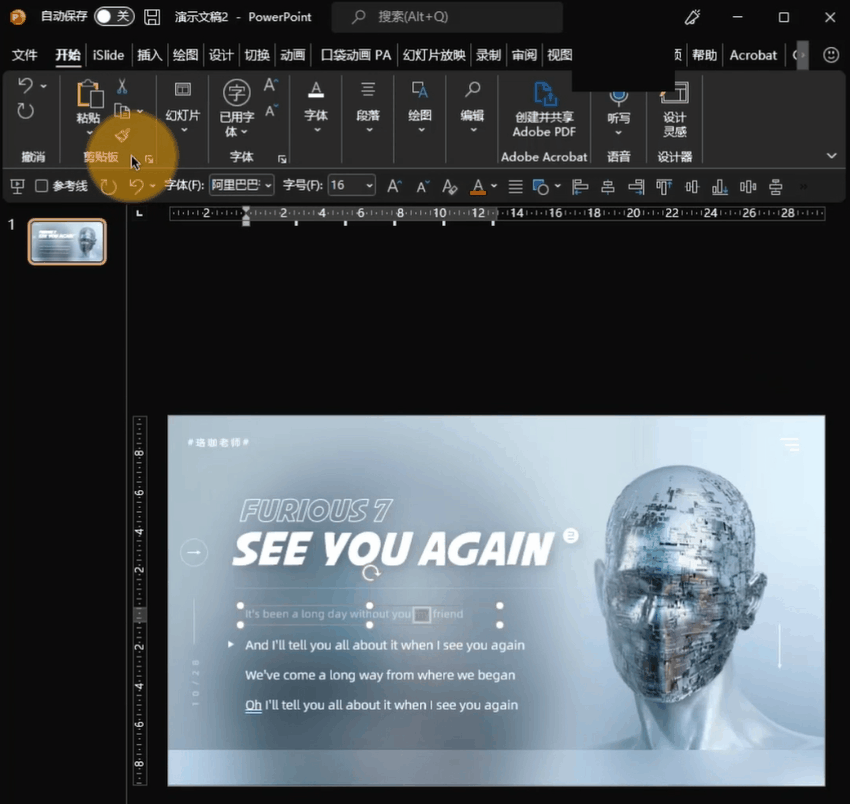Click the text alignment lines icon in quick toolbar
The width and height of the screenshot is (850, 804).
point(515,187)
